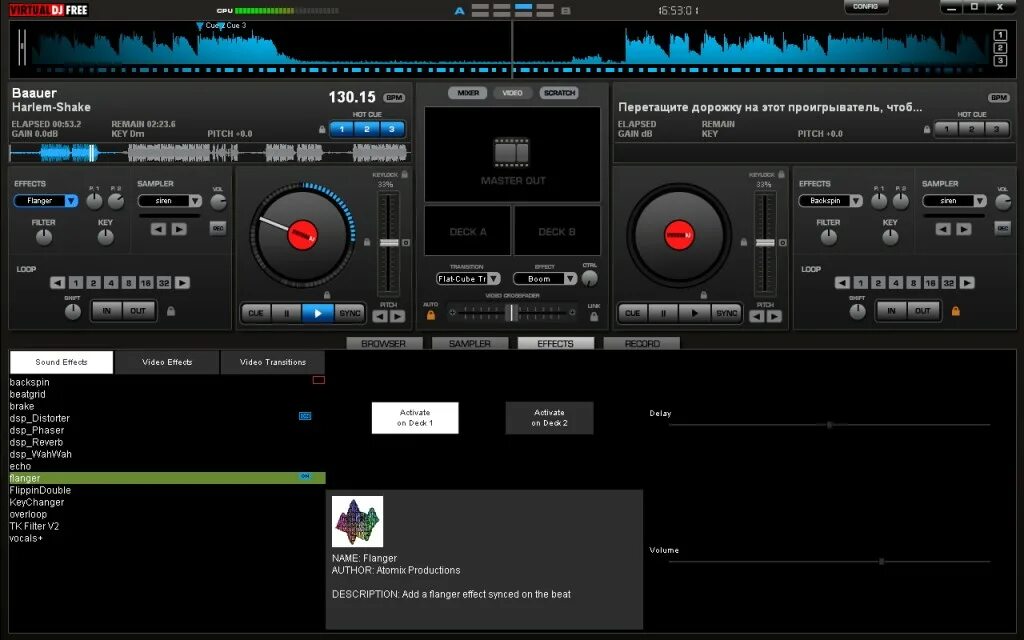Viewport: 1024px width, 640px height.
Task: Set left deck loop to 16 beats
Action: point(146,283)
